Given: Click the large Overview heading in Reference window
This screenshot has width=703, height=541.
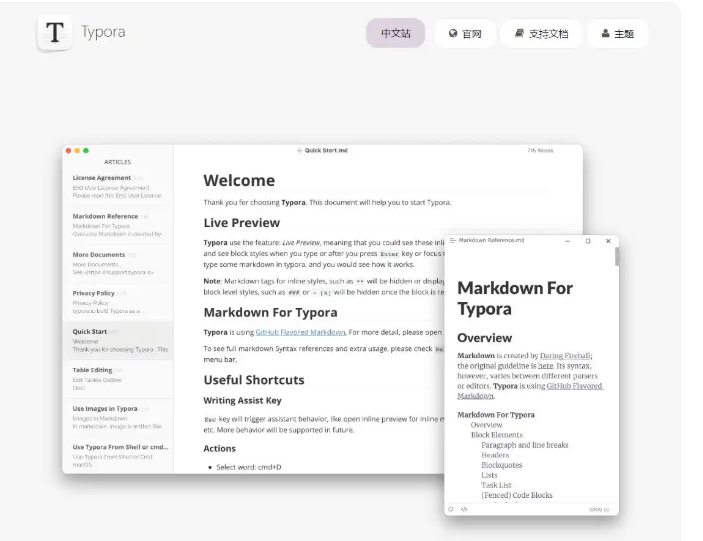Looking at the screenshot, I should (484, 338).
